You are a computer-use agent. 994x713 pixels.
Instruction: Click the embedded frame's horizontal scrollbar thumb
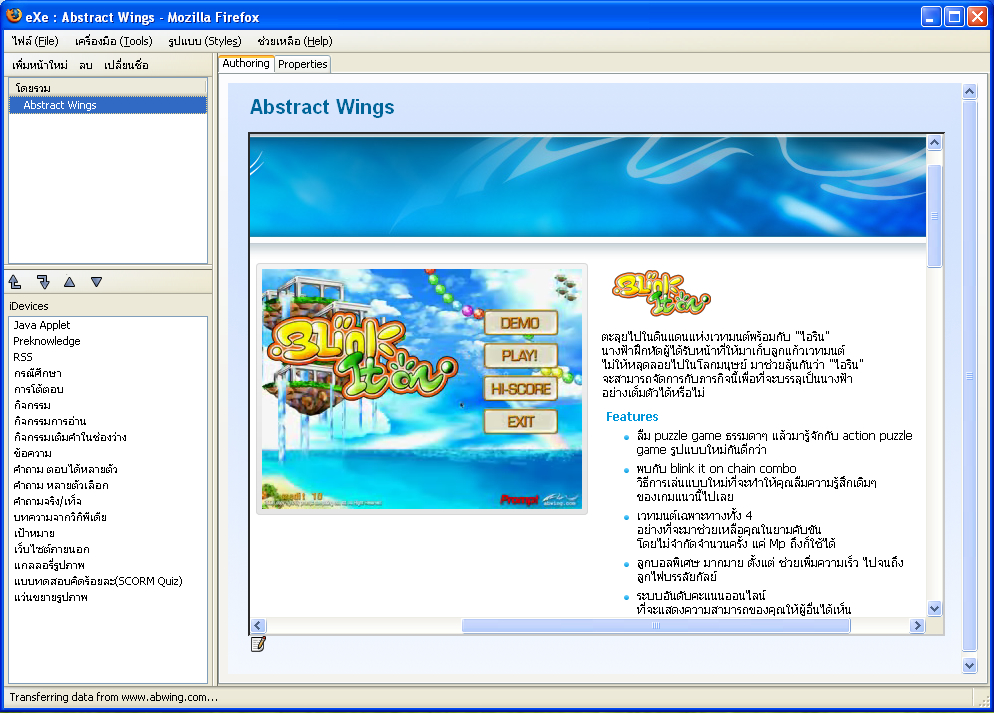coord(656,626)
